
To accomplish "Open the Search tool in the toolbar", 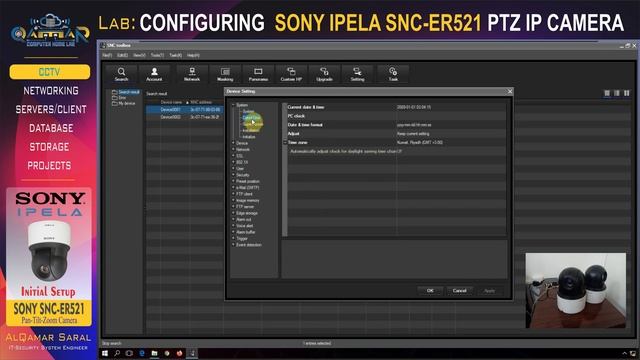I will click(121, 74).
